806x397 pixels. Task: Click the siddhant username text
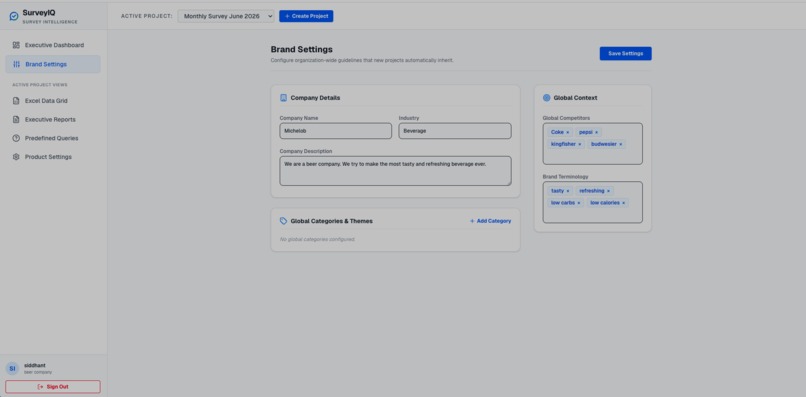(35, 365)
